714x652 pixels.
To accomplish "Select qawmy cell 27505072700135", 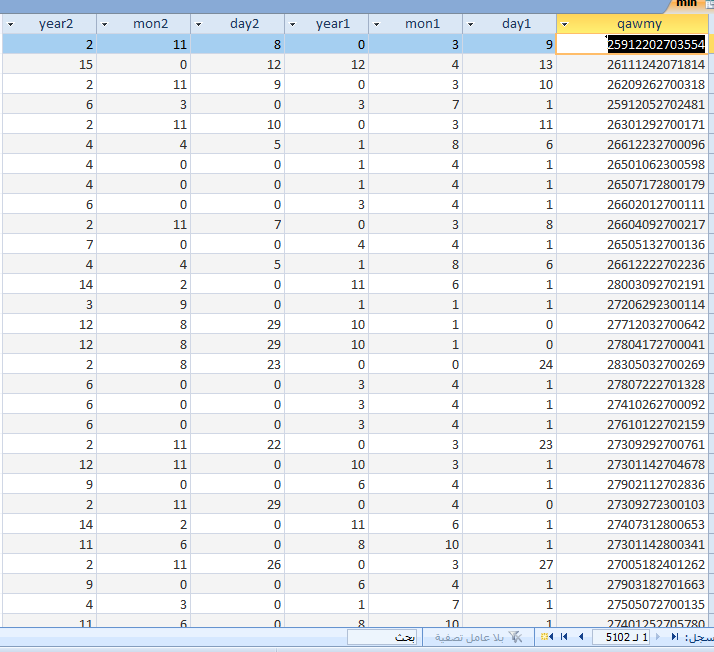I will [632, 605].
